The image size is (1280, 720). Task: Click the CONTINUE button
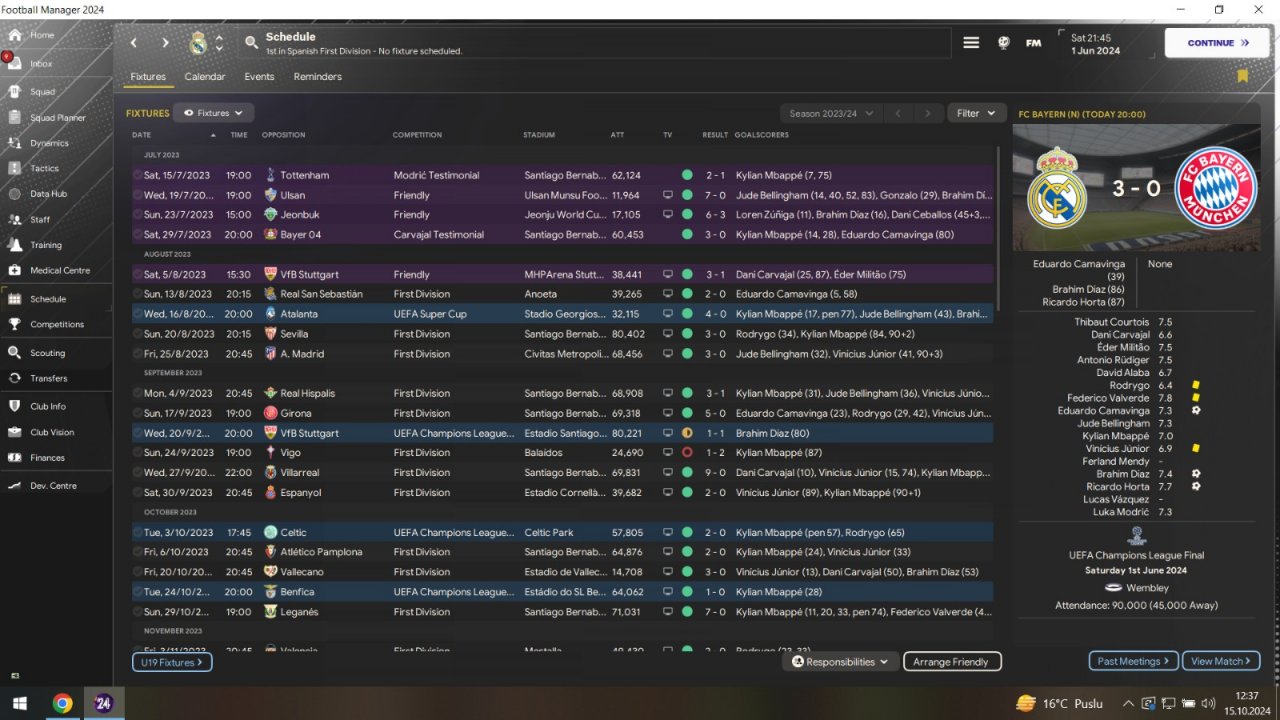coord(1217,43)
